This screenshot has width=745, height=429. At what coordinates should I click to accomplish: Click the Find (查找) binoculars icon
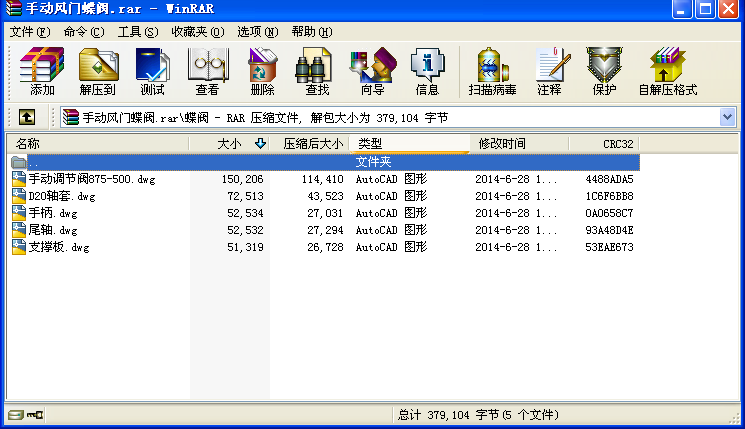[x=317, y=70]
